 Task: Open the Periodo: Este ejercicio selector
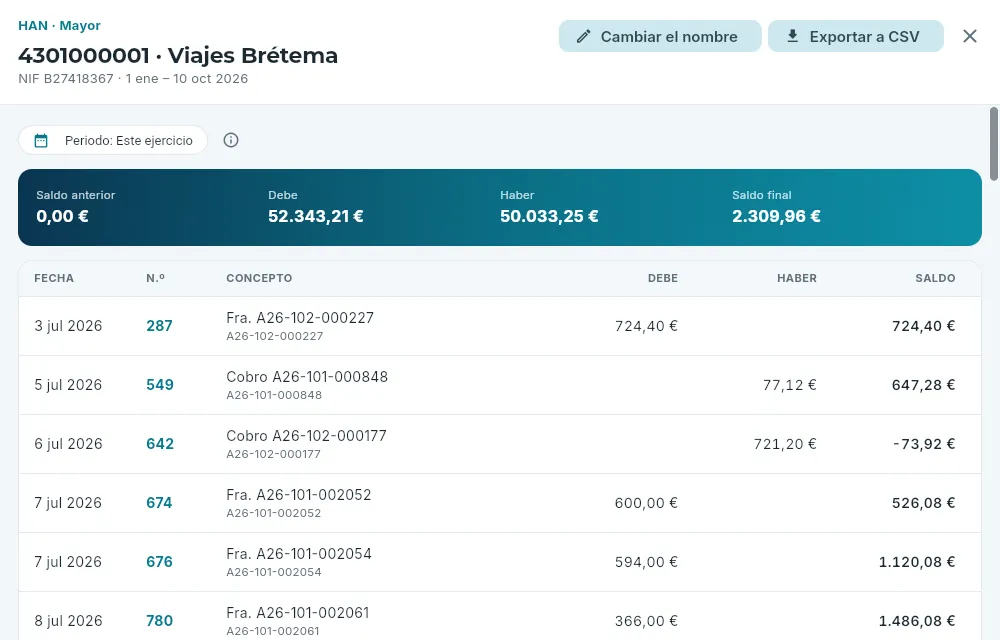click(113, 140)
